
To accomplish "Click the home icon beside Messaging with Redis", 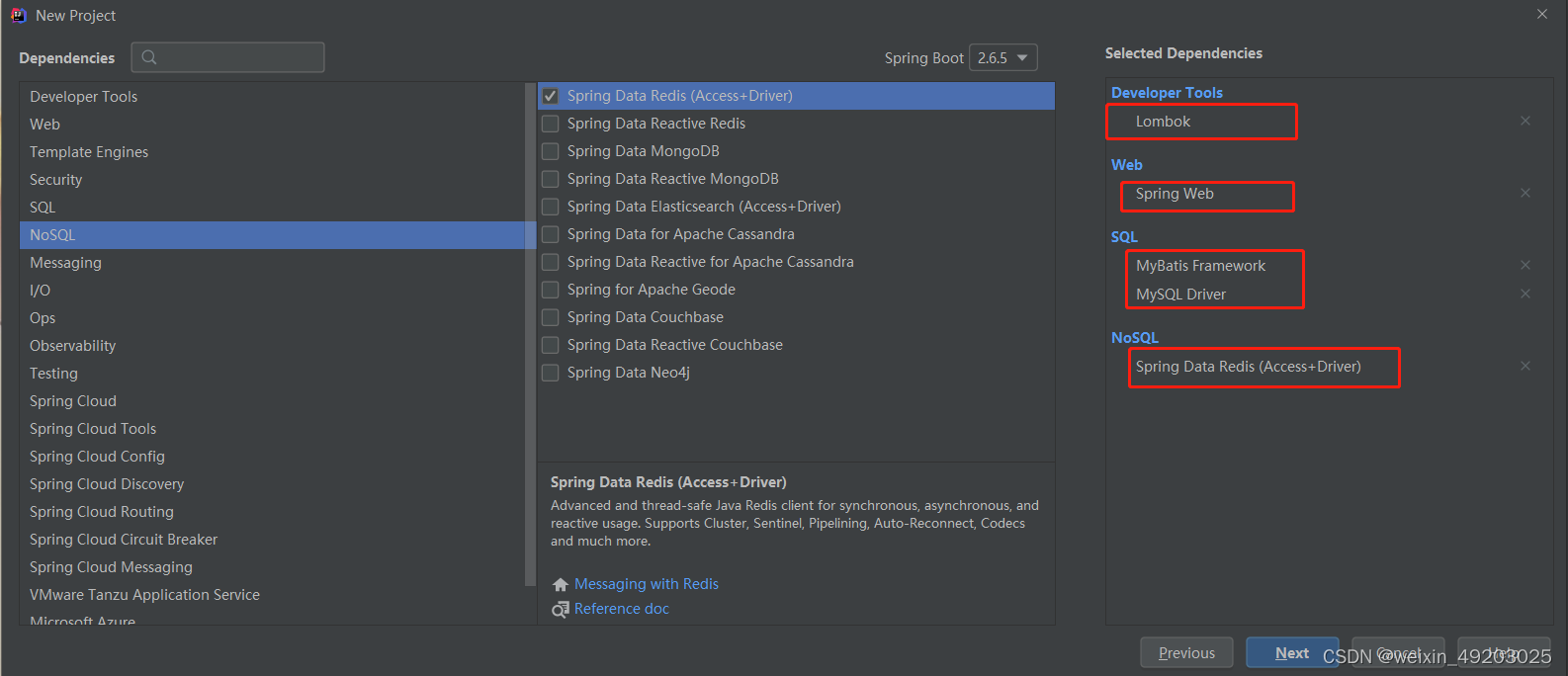I will [x=561, y=584].
